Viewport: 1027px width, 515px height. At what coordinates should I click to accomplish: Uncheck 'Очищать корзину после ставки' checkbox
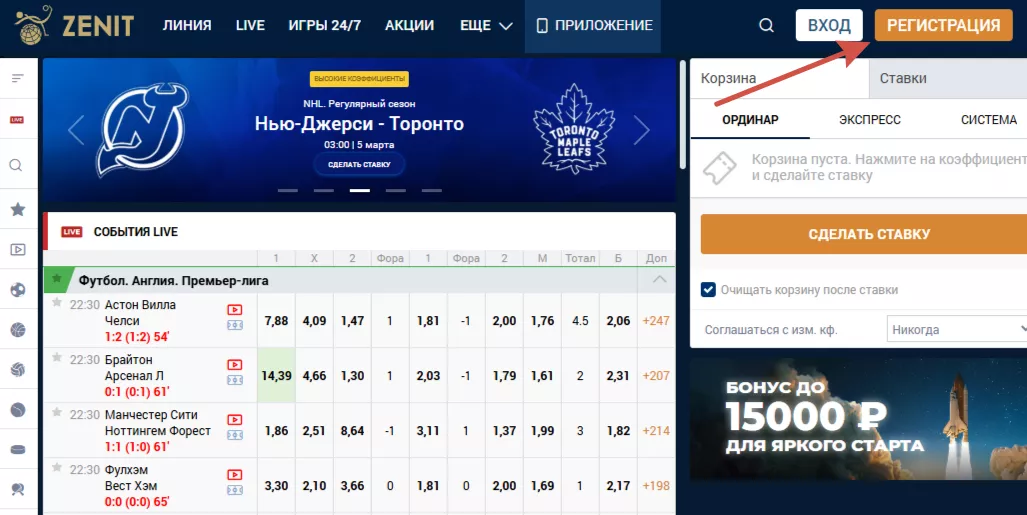point(708,290)
